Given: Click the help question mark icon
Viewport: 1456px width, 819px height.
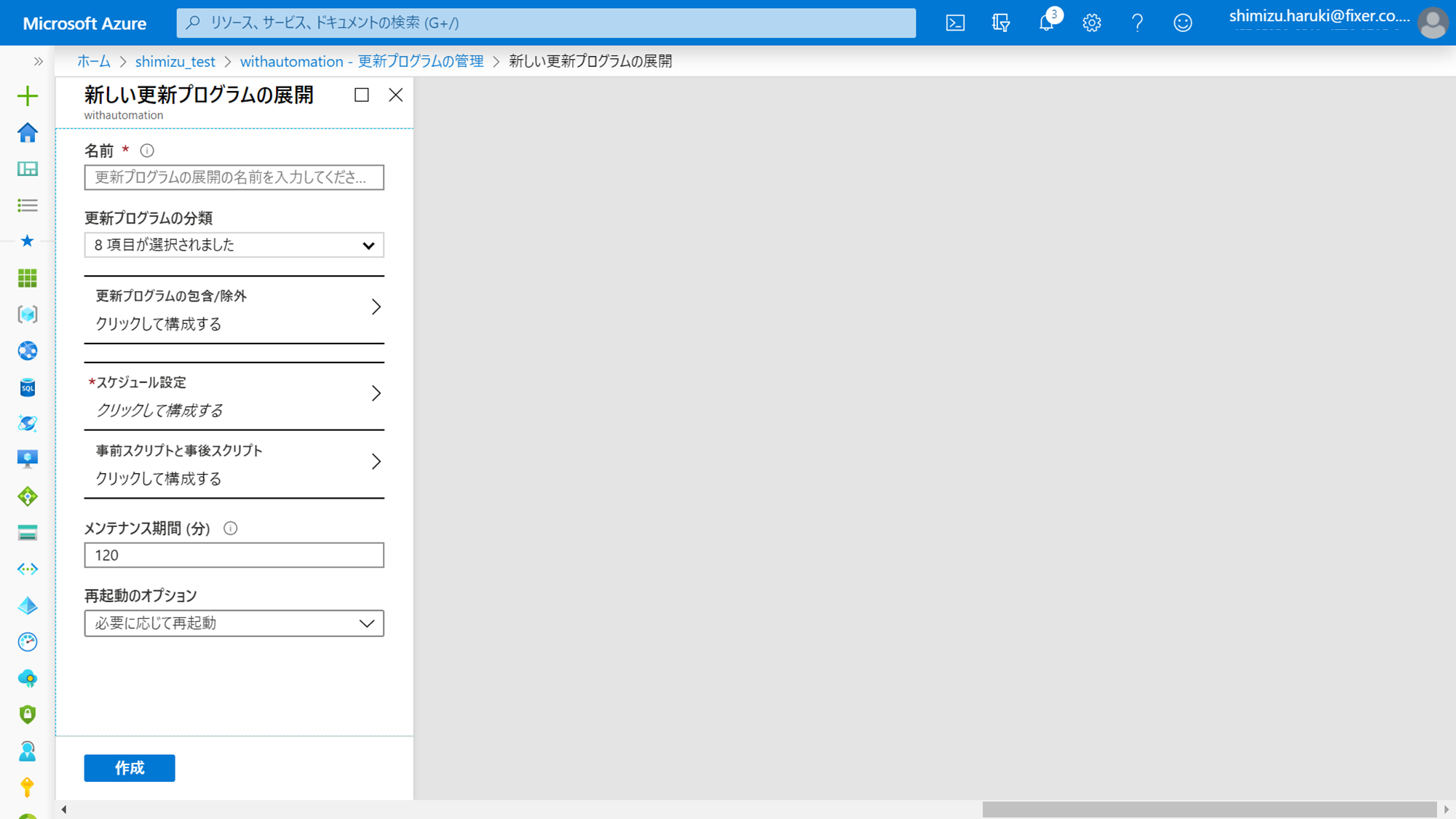Looking at the screenshot, I should coord(1137,23).
